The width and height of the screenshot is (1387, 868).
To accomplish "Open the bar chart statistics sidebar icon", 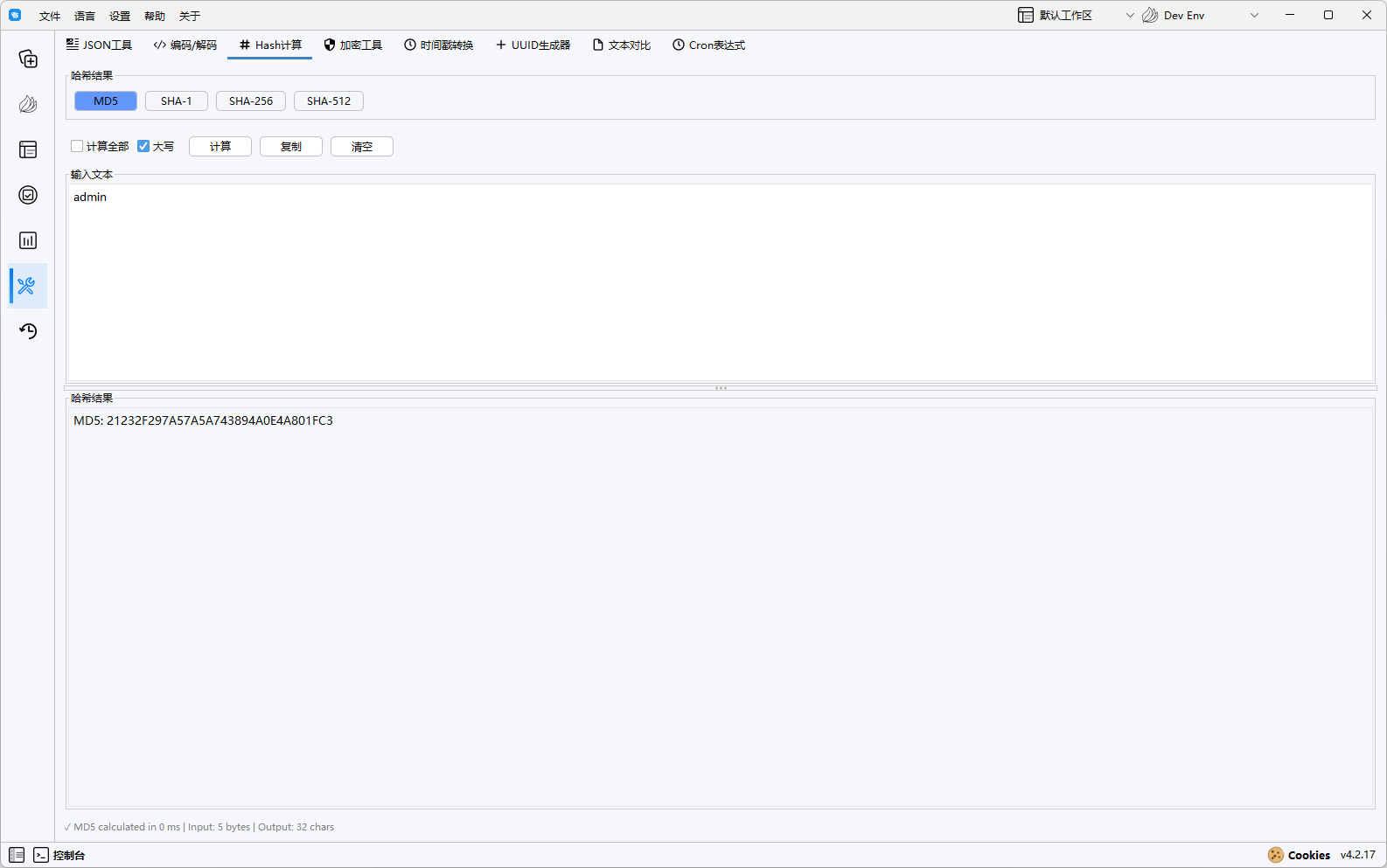I will (28, 240).
